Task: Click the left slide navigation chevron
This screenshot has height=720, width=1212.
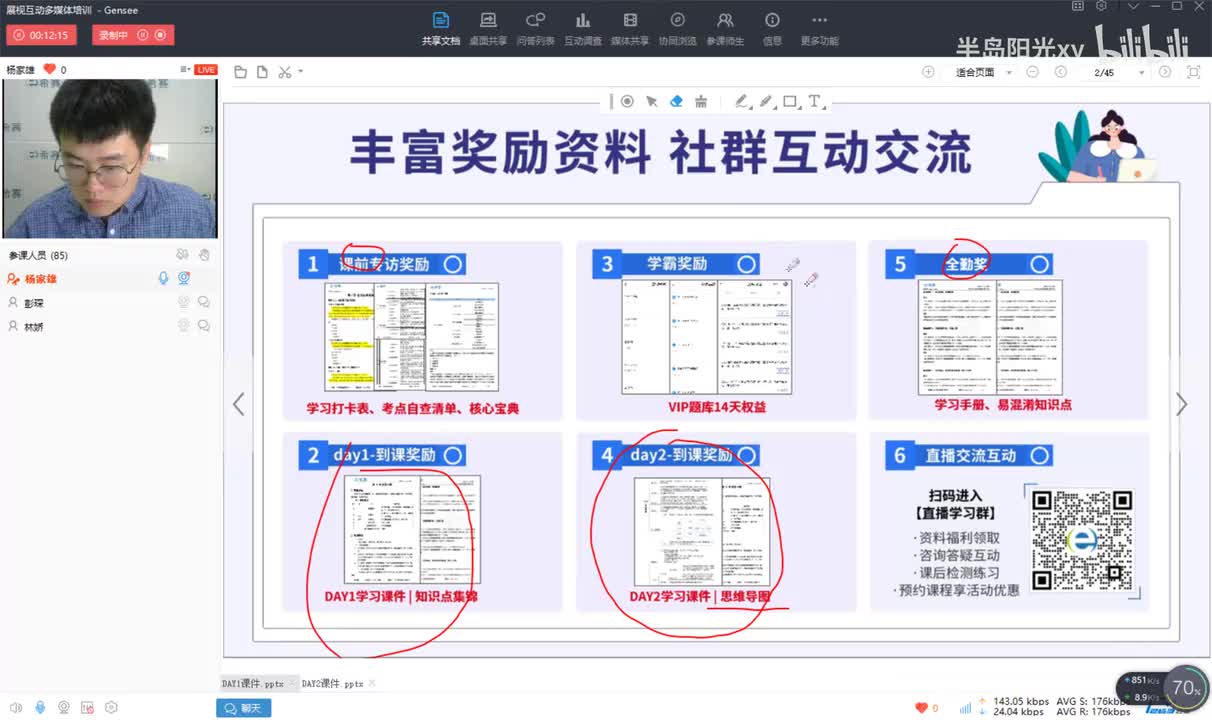Action: click(x=238, y=404)
